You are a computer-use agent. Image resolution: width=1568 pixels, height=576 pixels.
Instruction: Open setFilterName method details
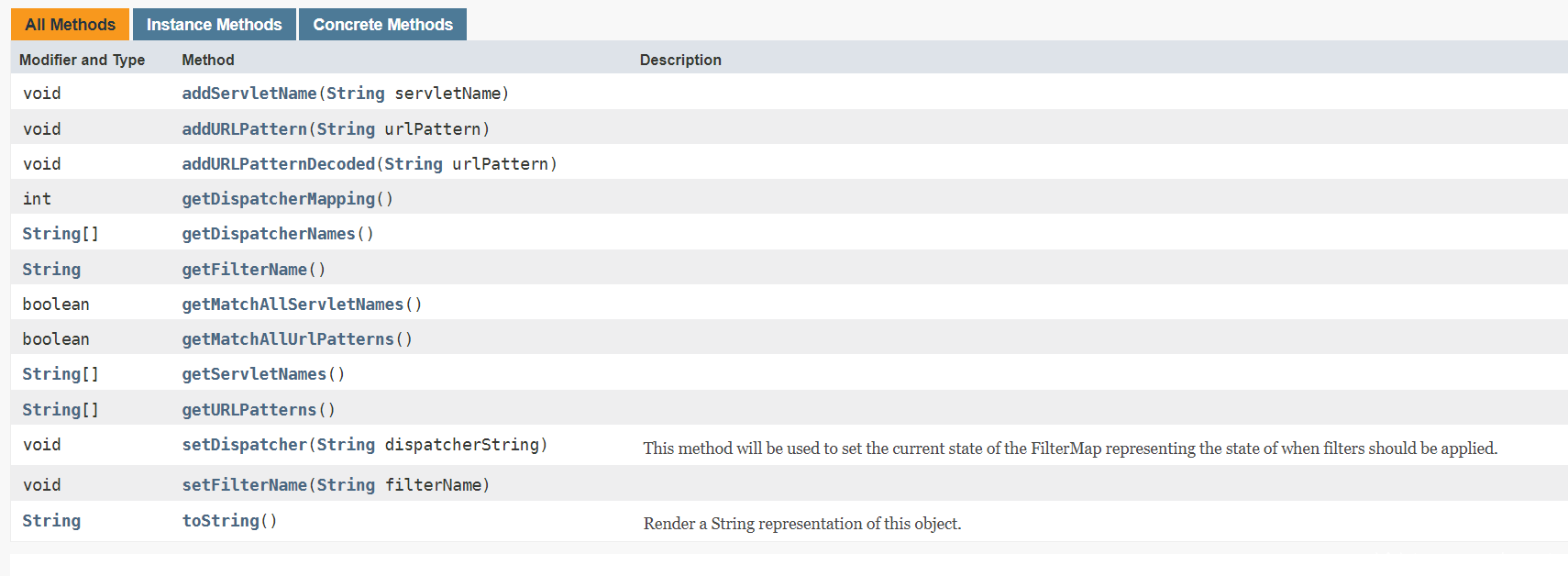tap(244, 485)
